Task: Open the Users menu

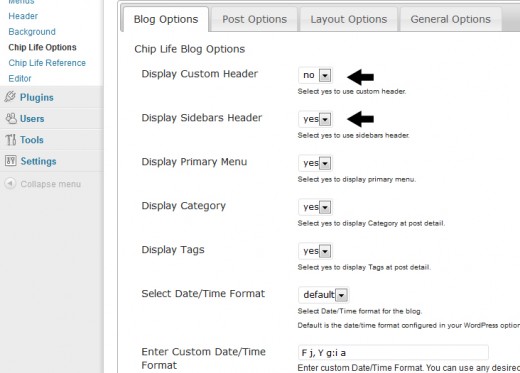Action: [32, 119]
